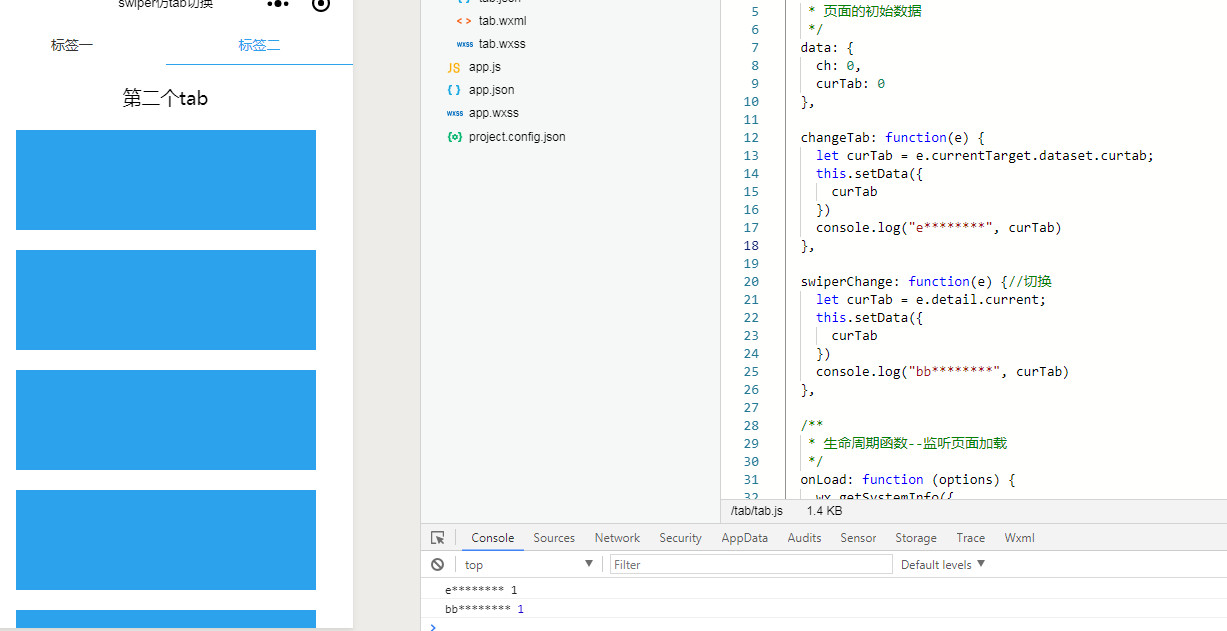This screenshot has width=1227, height=631.
Task: Switch to the Storage tab
Action: tap(916, 538)
